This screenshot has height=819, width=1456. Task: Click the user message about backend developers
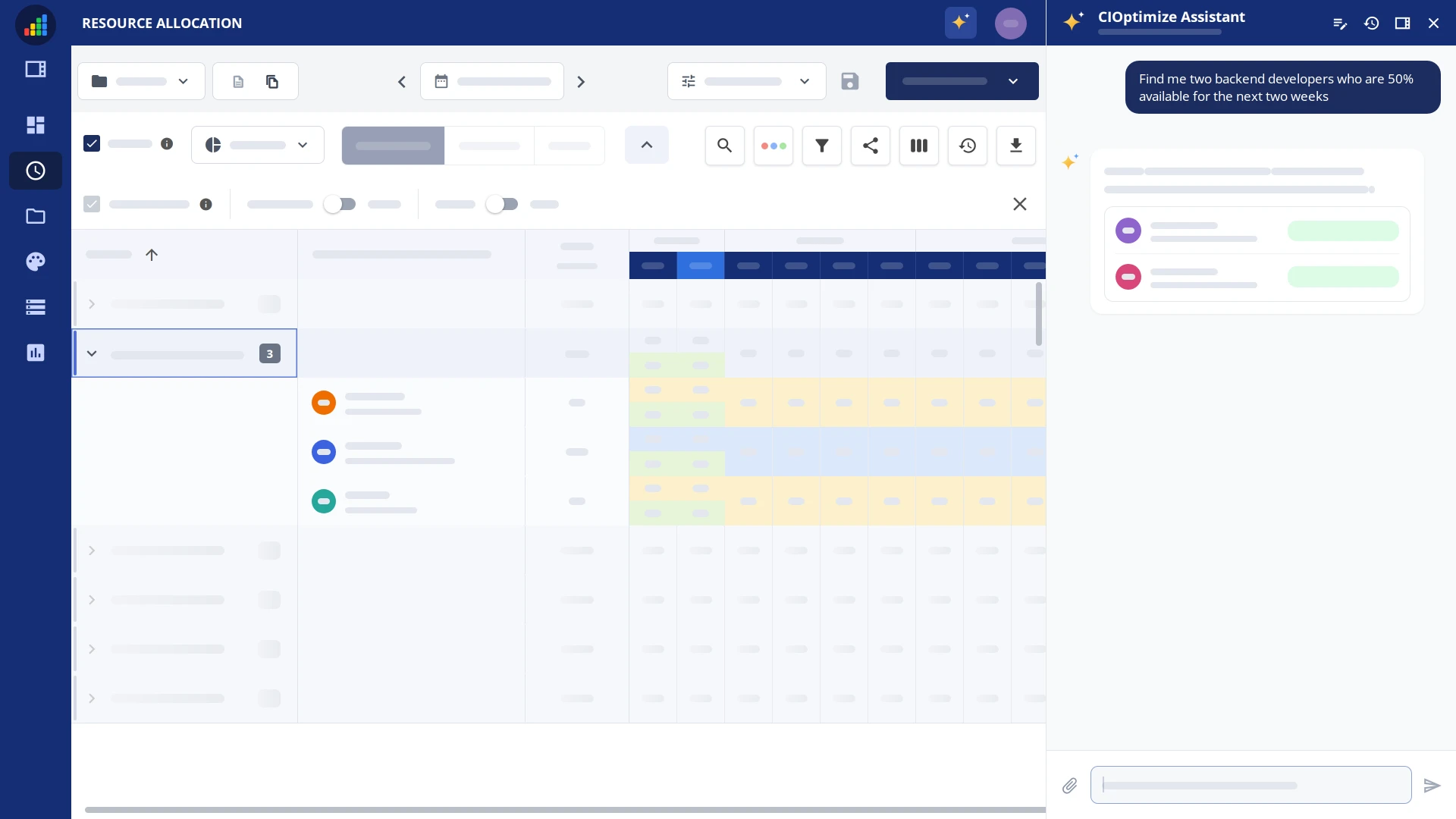[1282, 87]
